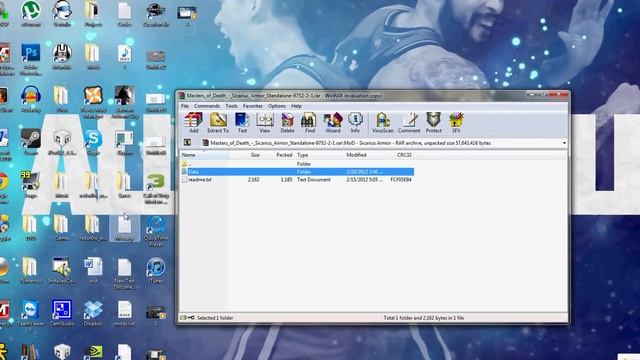Open Fraps desktop shortcut
The image size is (640, 360).
31,184
